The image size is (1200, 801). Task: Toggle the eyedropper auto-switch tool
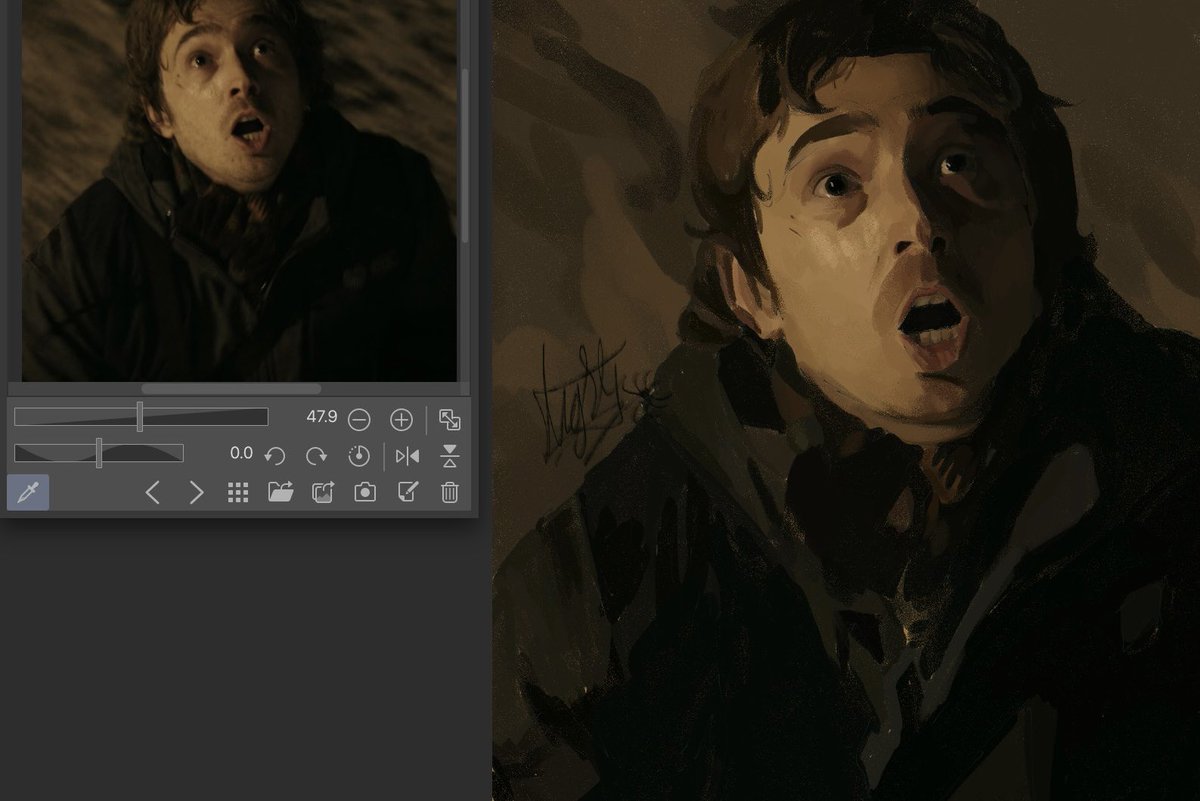click(28, 492)
